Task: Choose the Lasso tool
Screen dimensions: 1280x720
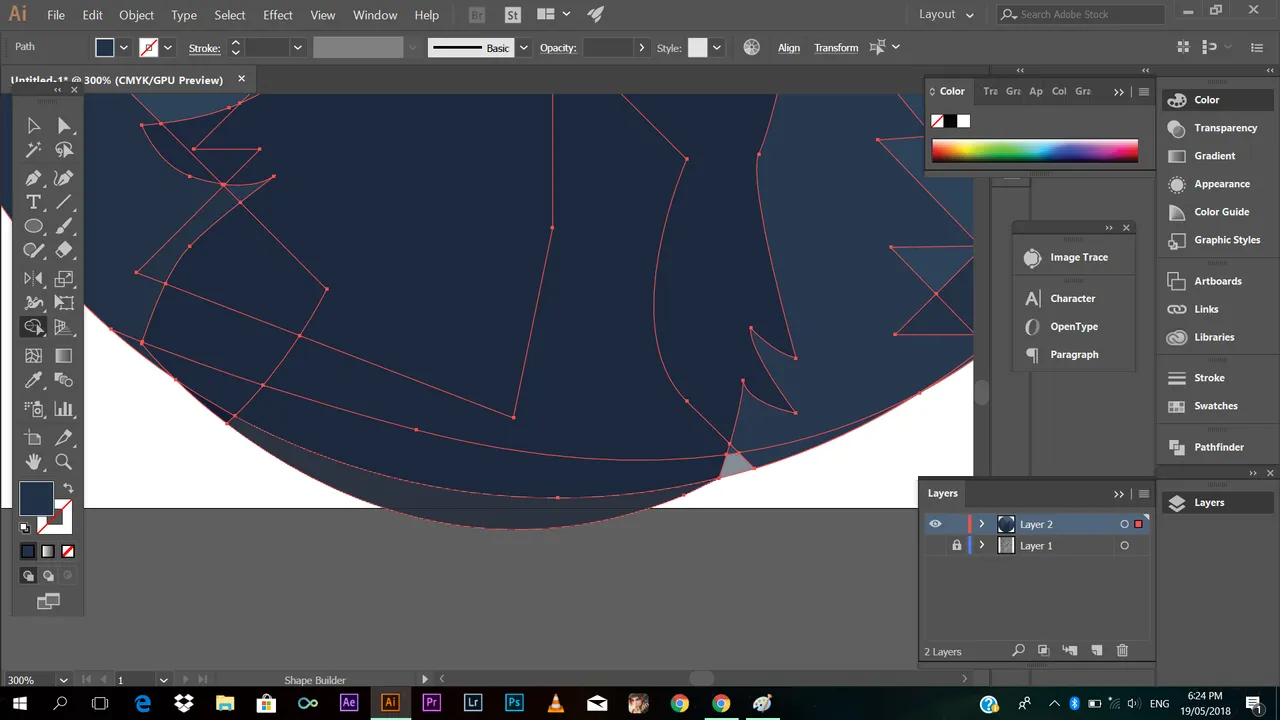Action: pos(64,150)
